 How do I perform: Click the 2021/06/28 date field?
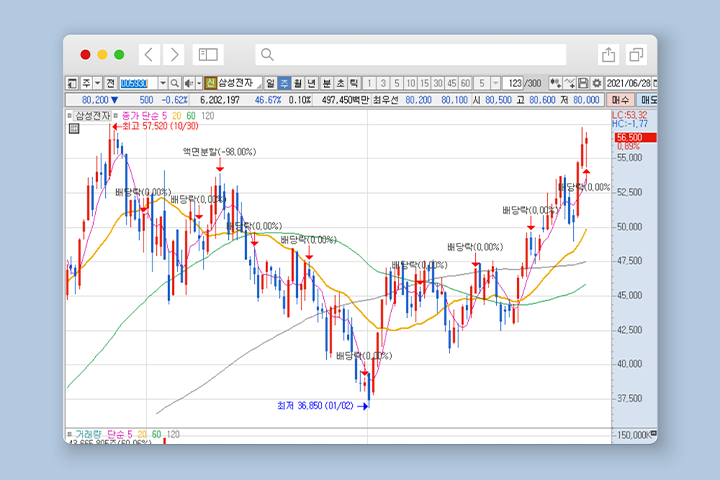click(x=629, y=83)
